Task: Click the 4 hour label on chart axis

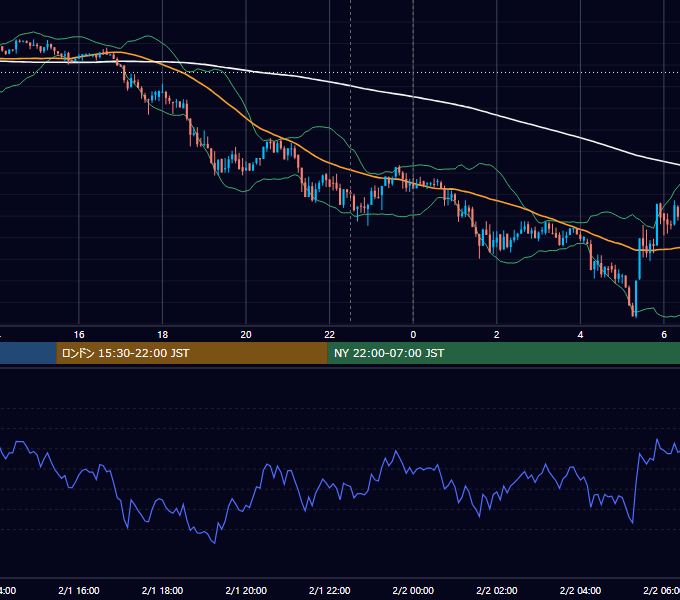Action: click(580, 335)
